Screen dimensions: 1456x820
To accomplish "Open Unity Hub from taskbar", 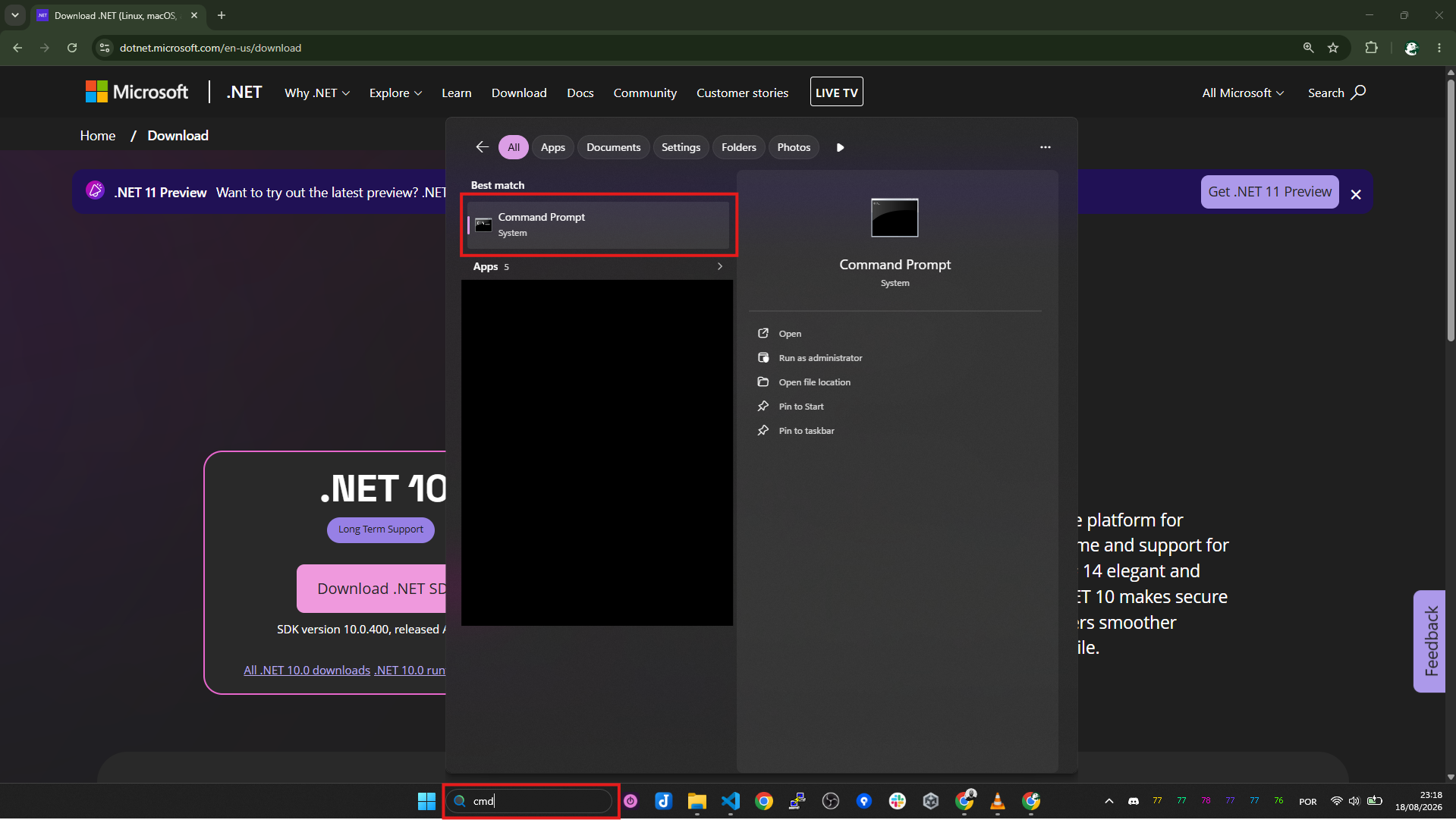I will coord(930,801).
